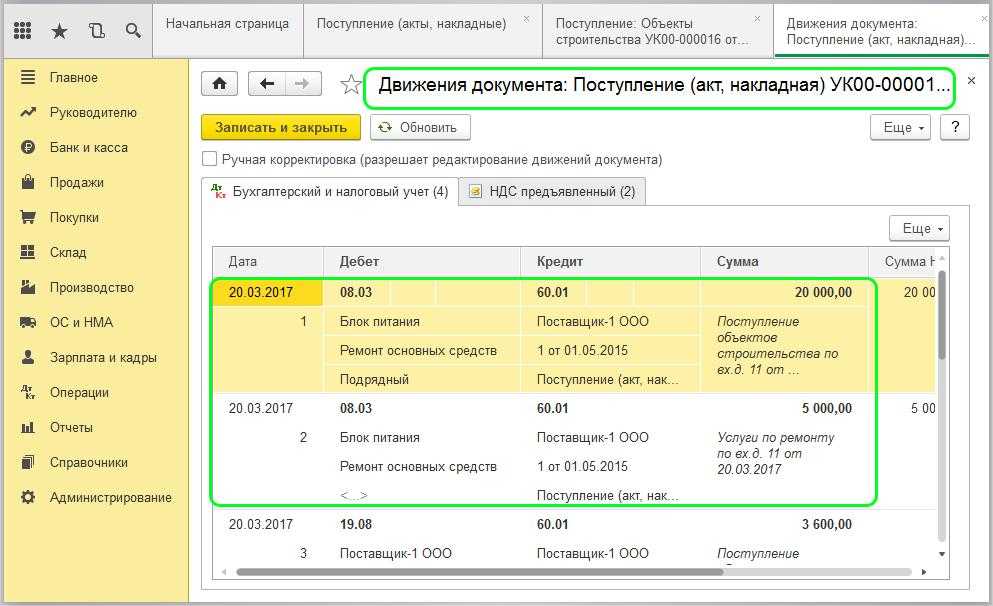Click the search magnifier icon
The width and height of the screenshot is (993, 606).
pyautogui.click(x=133, y=31)
